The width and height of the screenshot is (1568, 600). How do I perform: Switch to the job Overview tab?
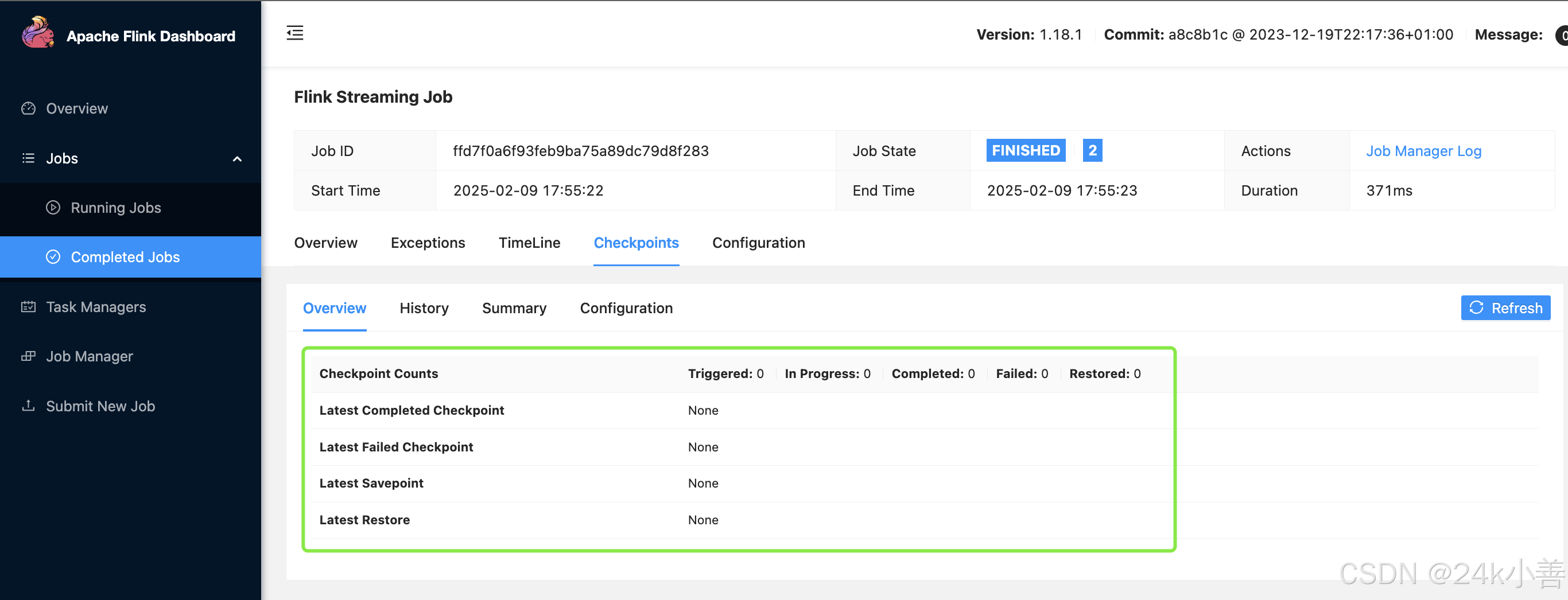325,243
